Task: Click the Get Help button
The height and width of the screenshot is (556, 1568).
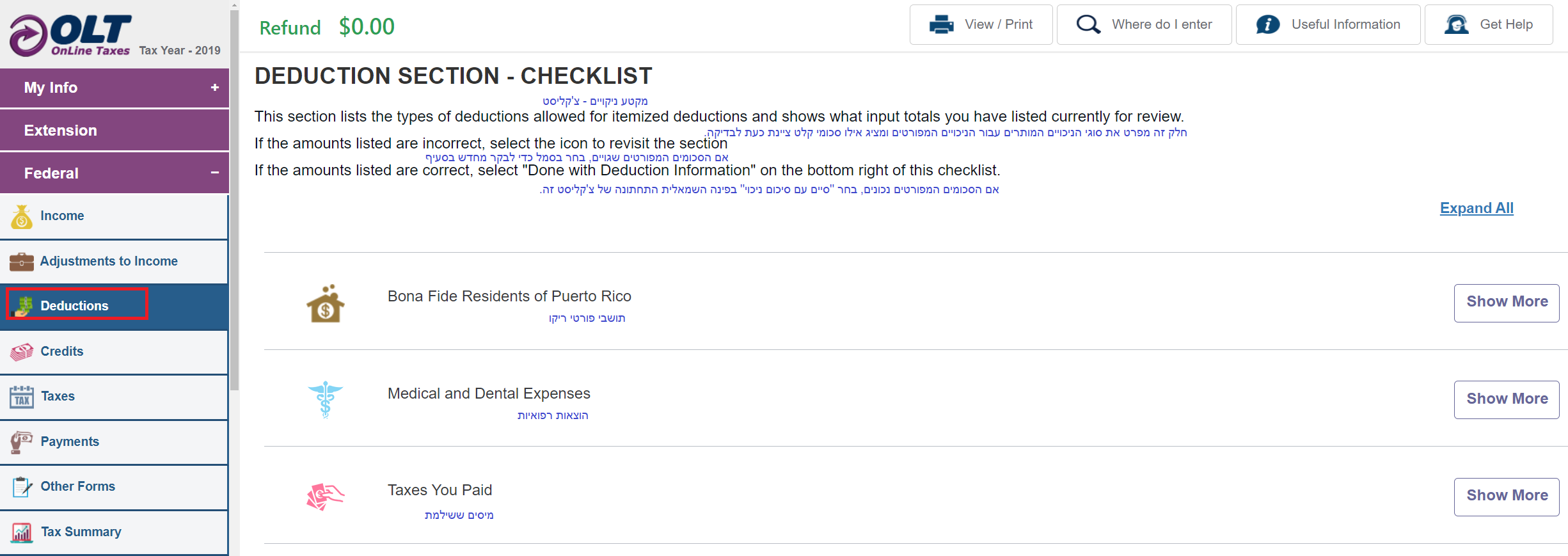Action: click(x=1489, y=24)
